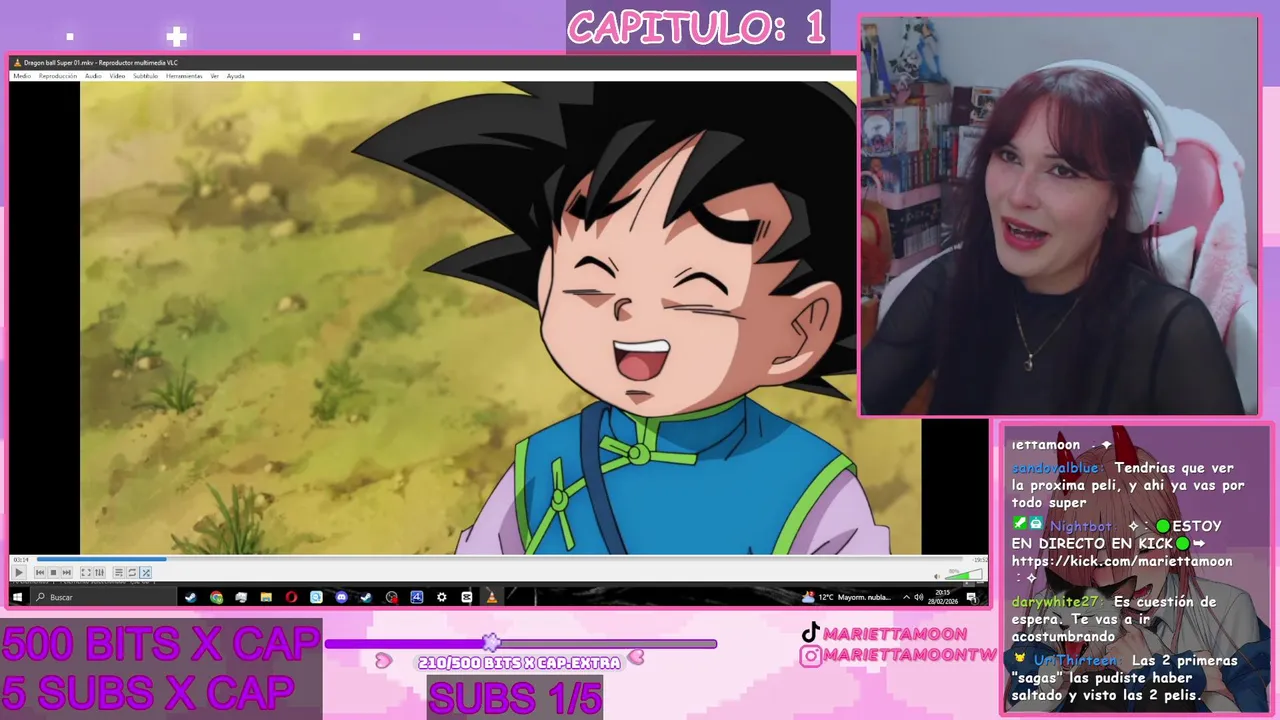Open the Vídeo menu
1280x720 pixels.
coord(117,76)
